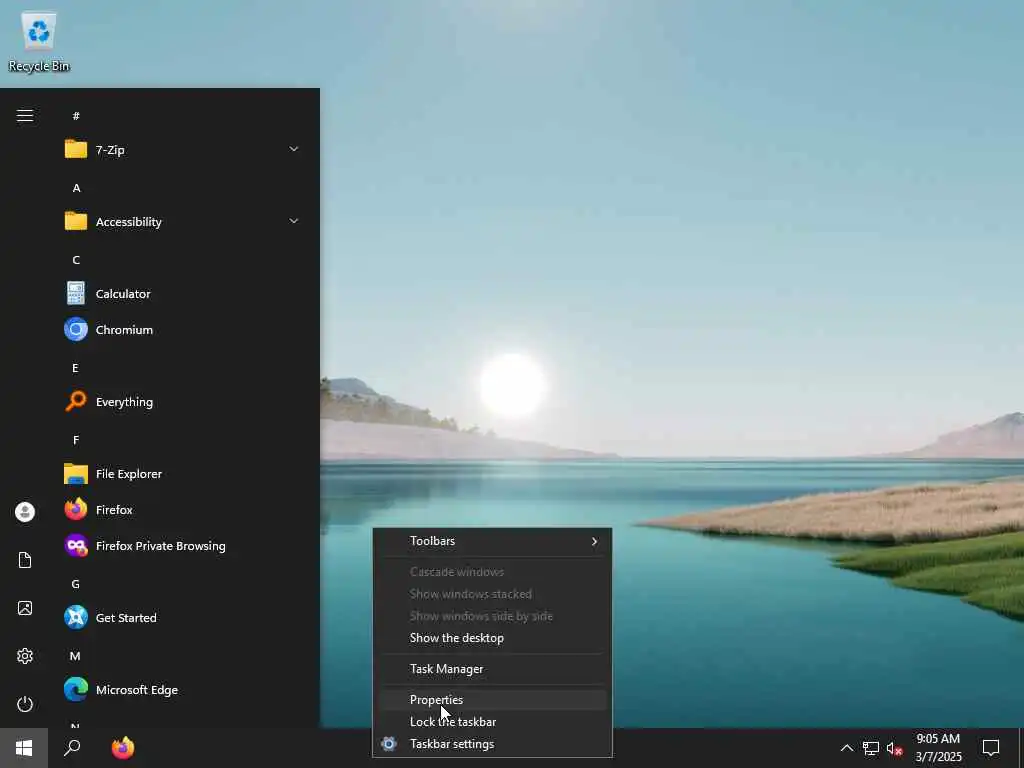The image size is (1024, 768).
Task: Launch Microsoft Edge from the list
Action: pos(183,690)
